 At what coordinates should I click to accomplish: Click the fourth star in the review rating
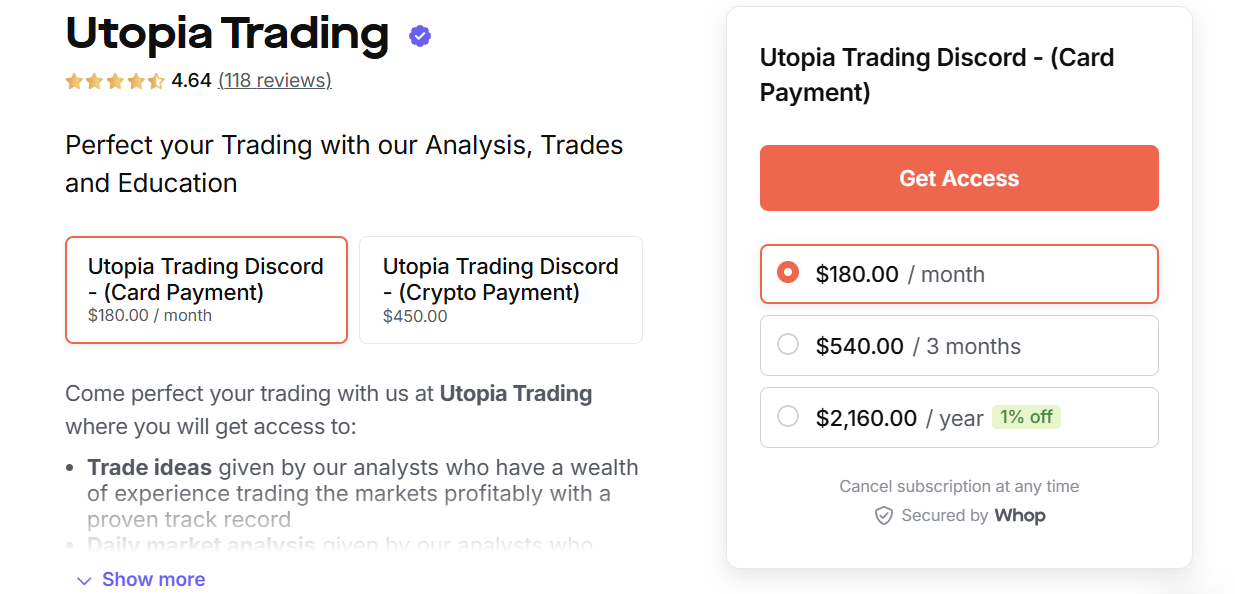coord(134,80)
